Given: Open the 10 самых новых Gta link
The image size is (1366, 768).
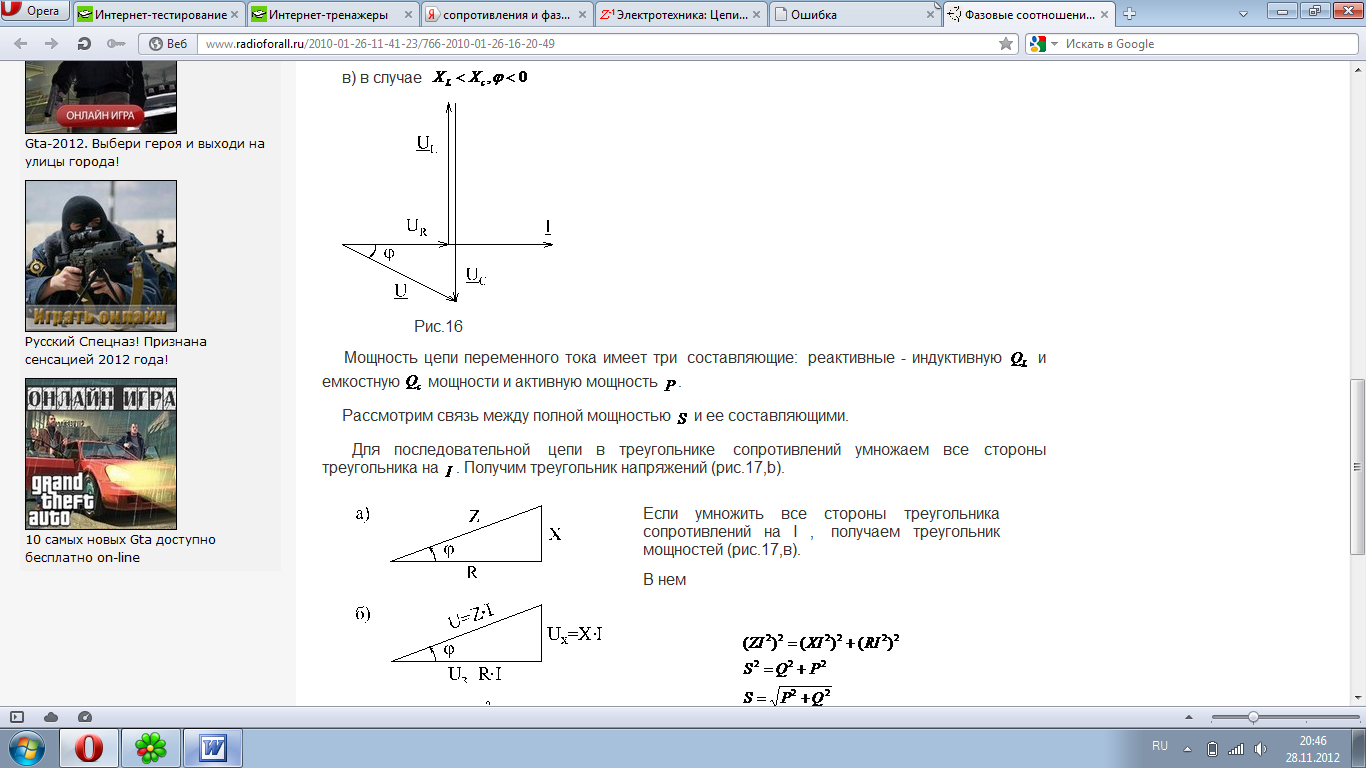Looking at the screenshot, I should pyautogui.click(x=120, y=548).
